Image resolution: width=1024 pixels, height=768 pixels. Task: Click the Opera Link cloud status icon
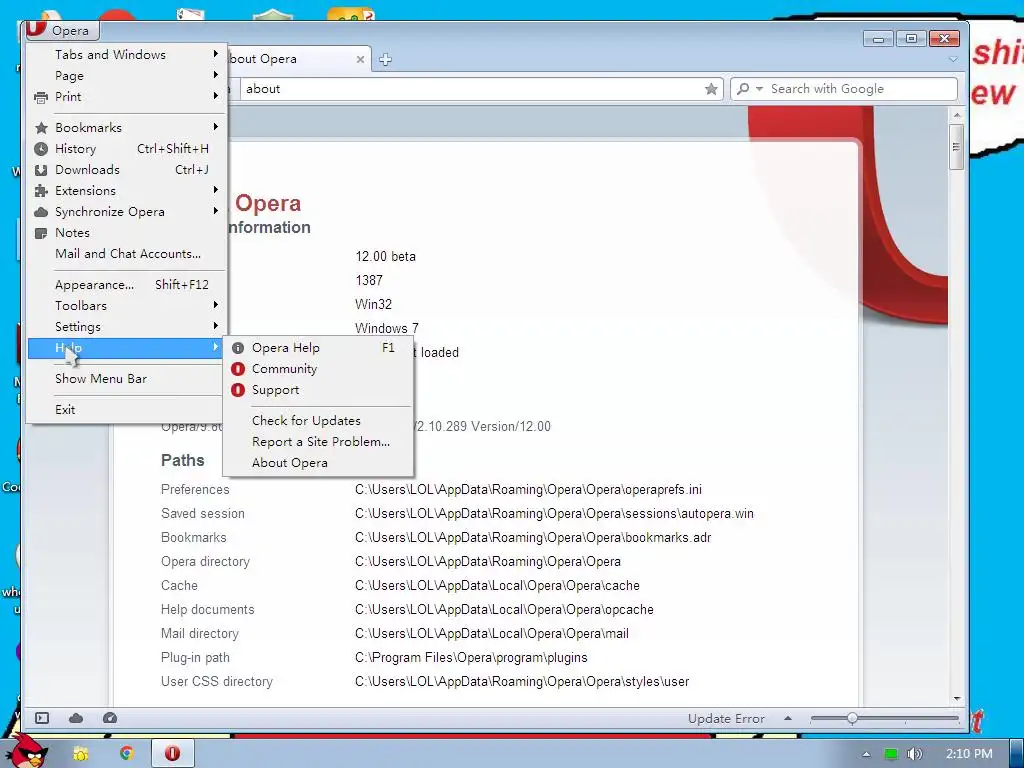[x=76, y=718]
